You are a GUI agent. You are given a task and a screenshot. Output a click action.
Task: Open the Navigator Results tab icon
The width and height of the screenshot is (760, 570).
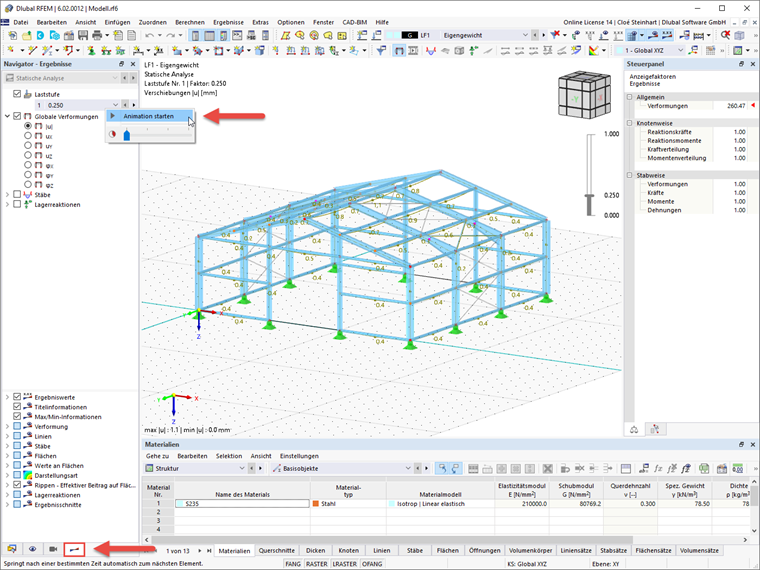[75, 549]
